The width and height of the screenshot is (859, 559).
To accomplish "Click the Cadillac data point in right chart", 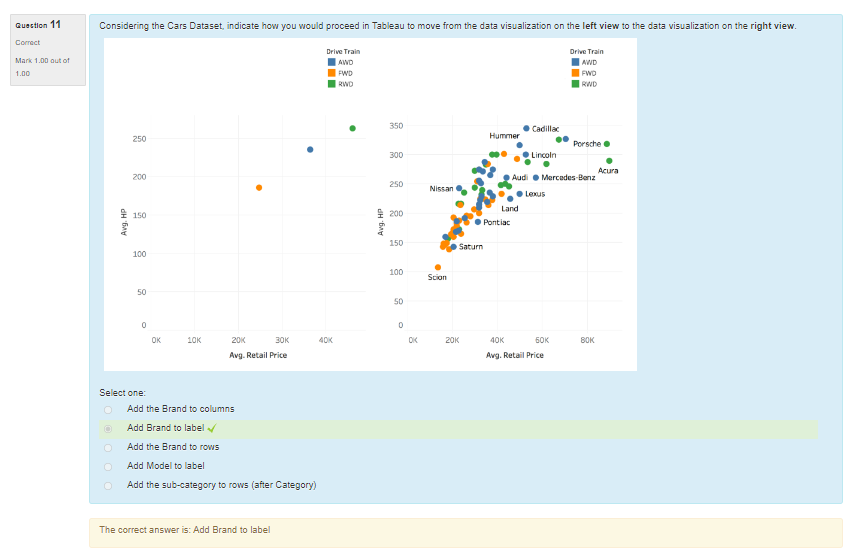I will pos(526,129).
